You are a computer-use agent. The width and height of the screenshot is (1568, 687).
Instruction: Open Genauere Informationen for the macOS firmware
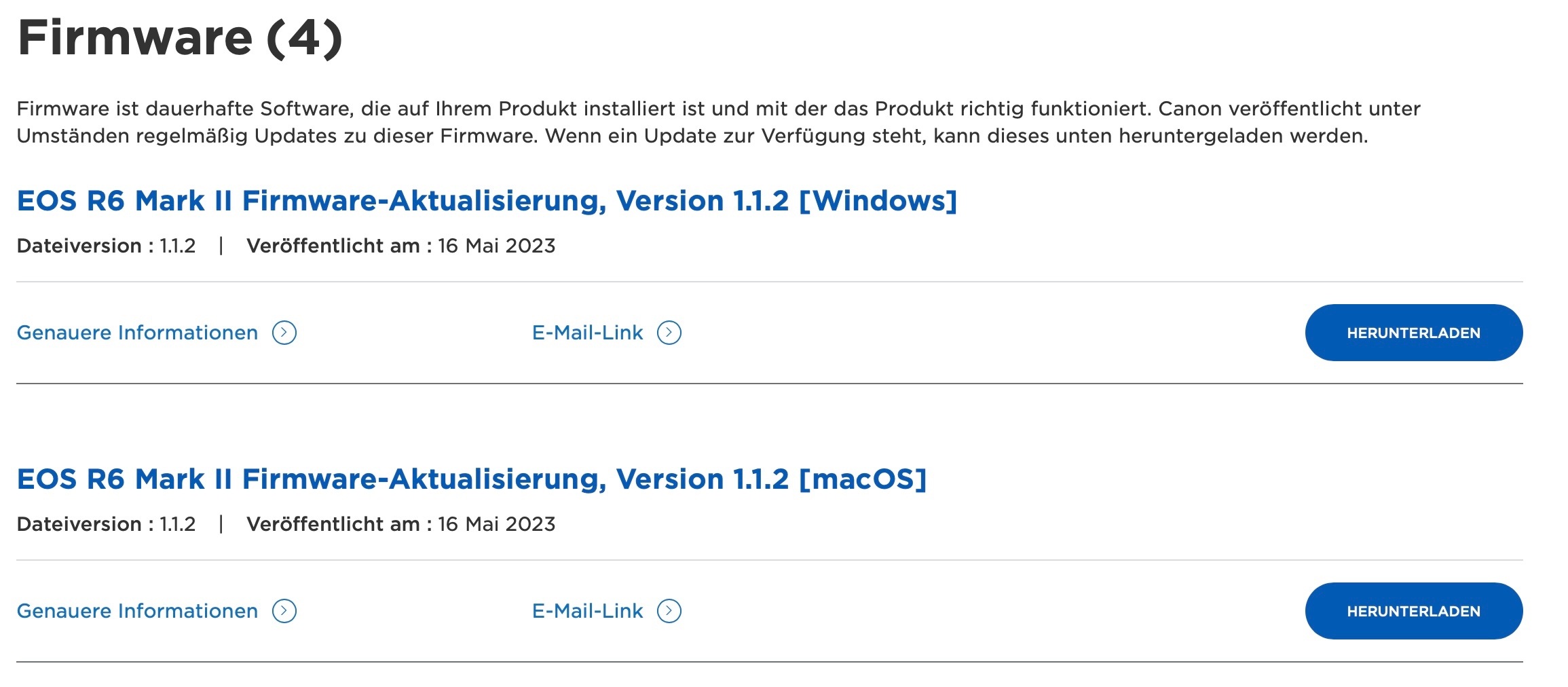click(137, 611)
